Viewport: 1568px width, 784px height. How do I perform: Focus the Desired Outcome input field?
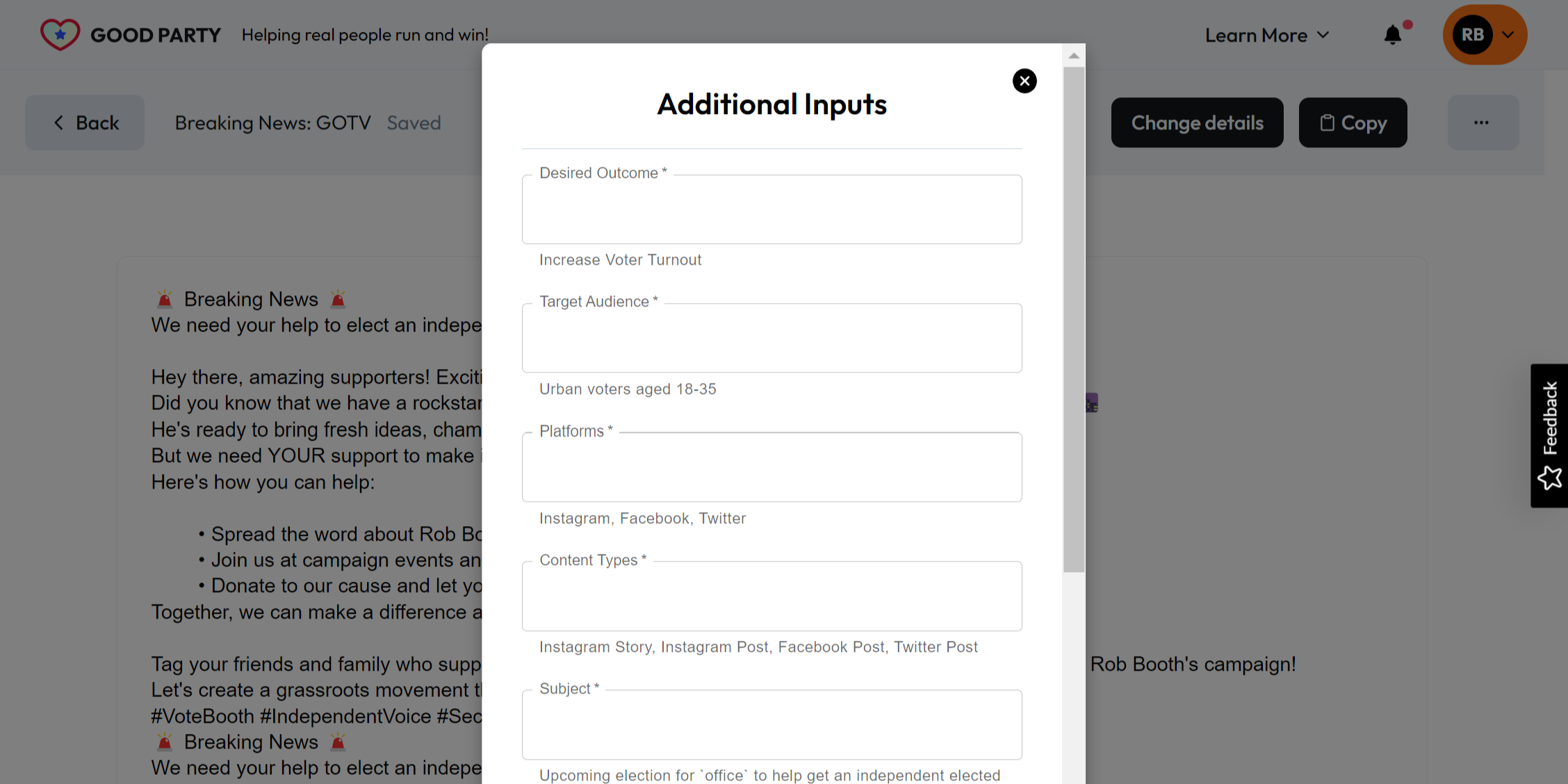771,211
